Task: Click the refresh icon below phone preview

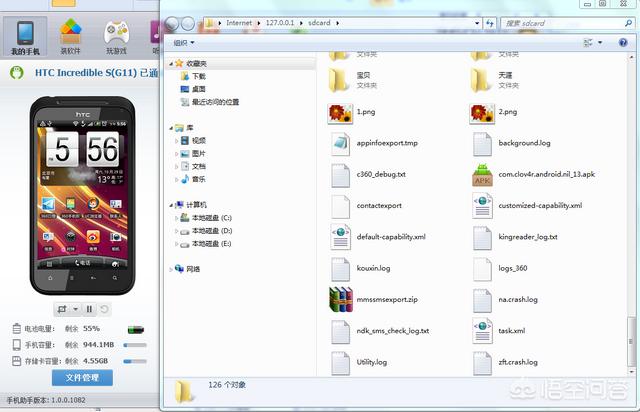Action: [x=104, y=309]
